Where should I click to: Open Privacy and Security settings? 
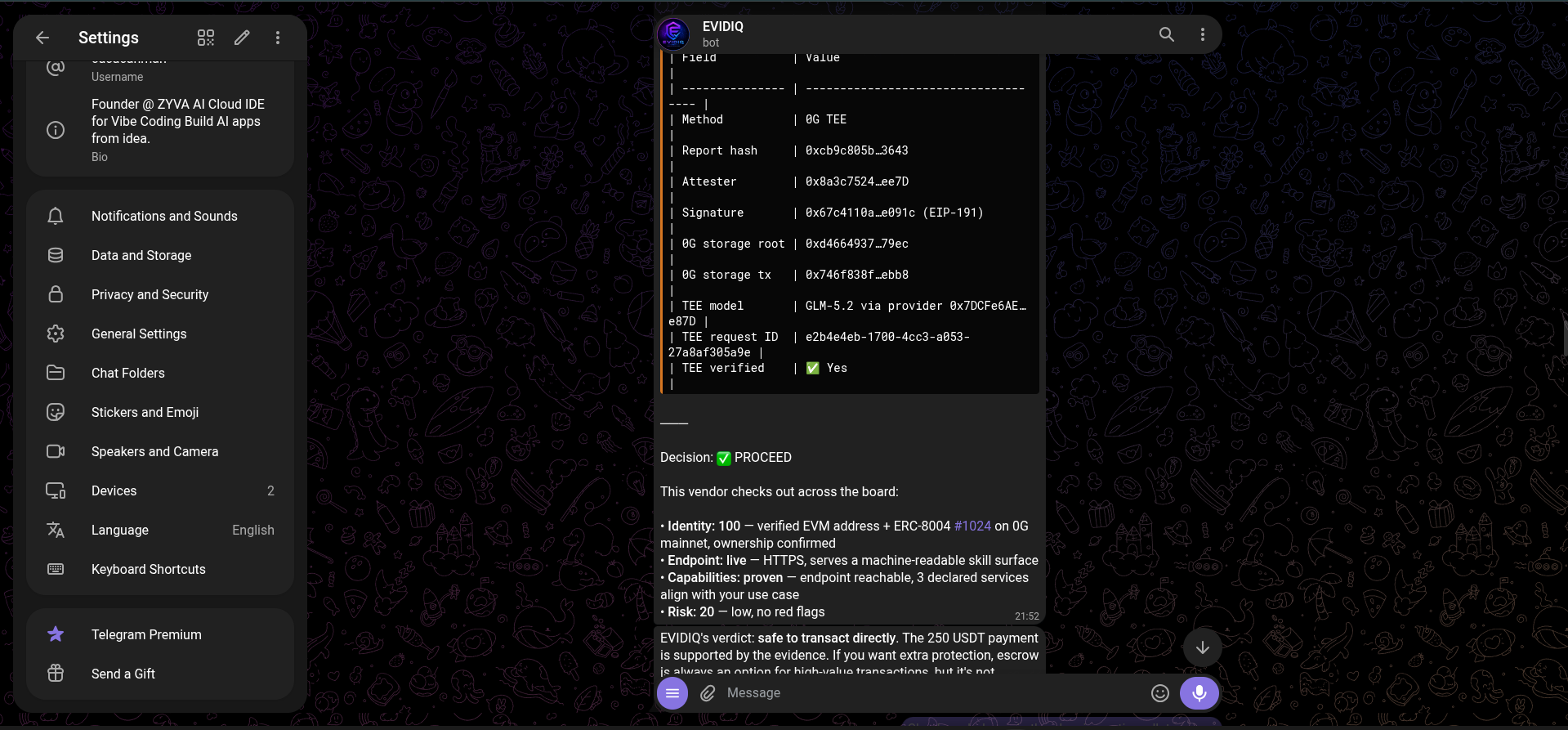coord(160,294)
